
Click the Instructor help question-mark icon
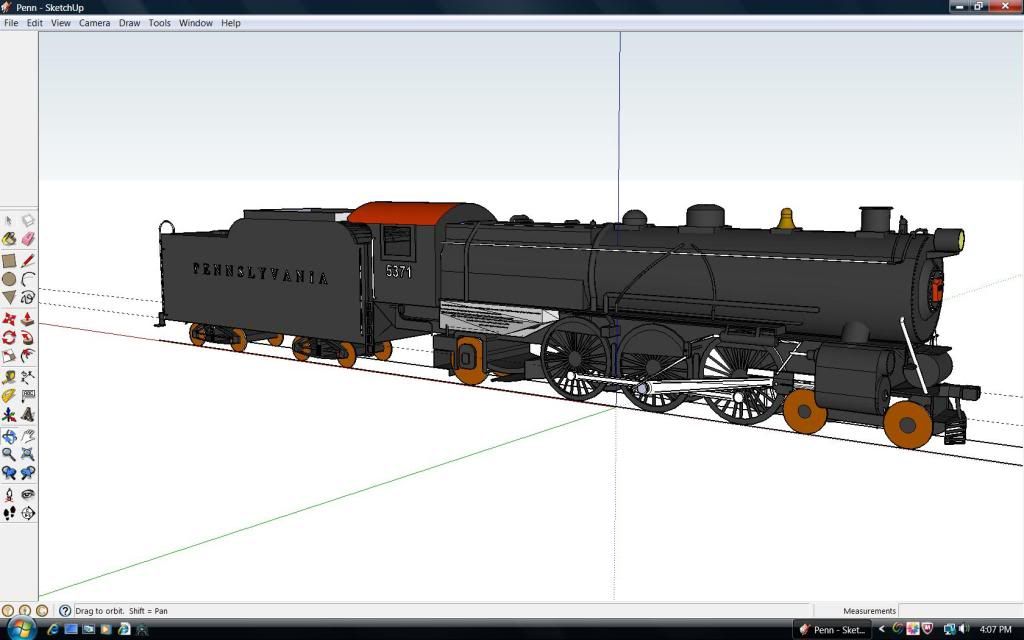(65, 611)
